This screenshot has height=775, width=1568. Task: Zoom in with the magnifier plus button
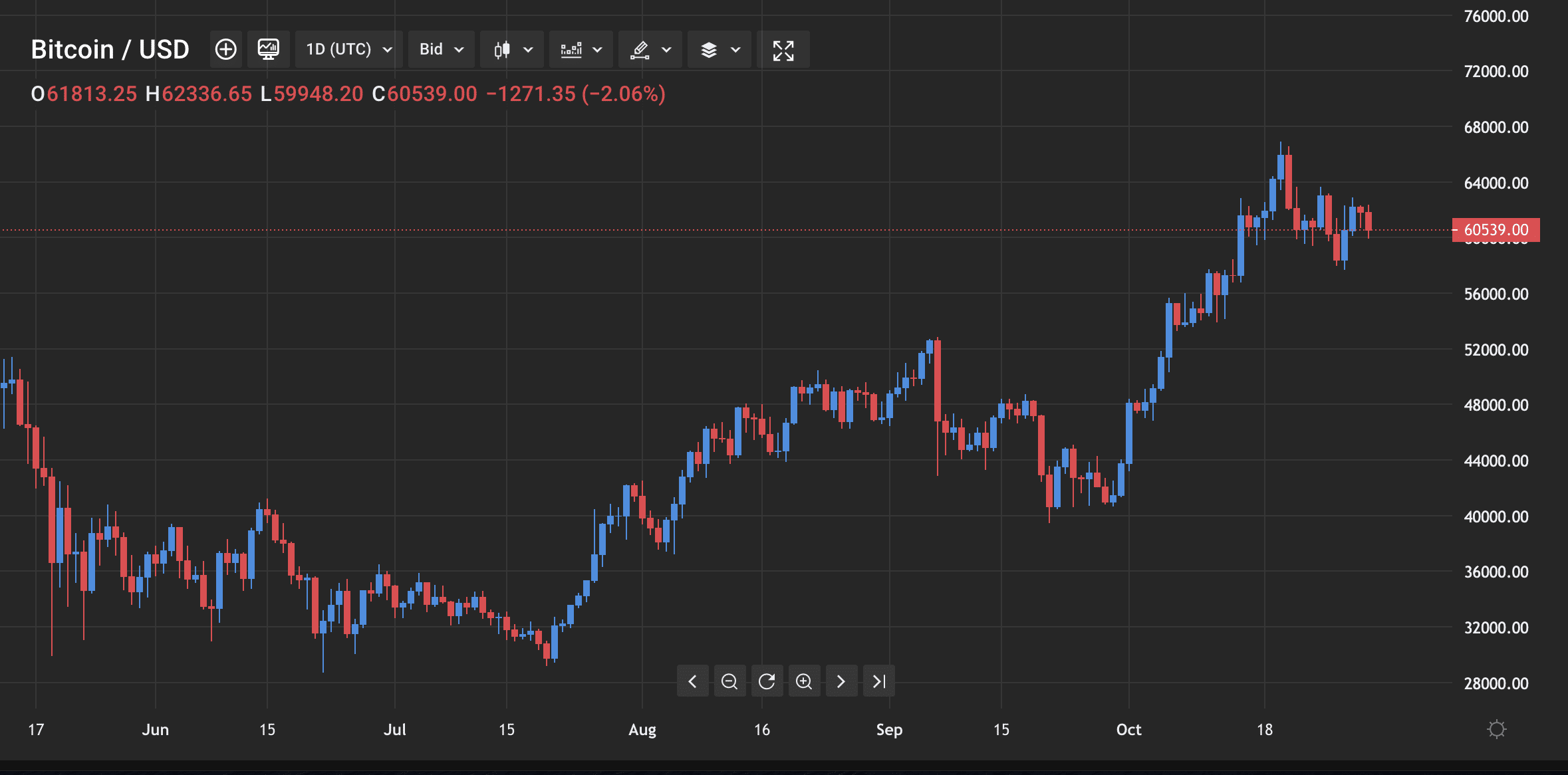(x=804, y=681)
